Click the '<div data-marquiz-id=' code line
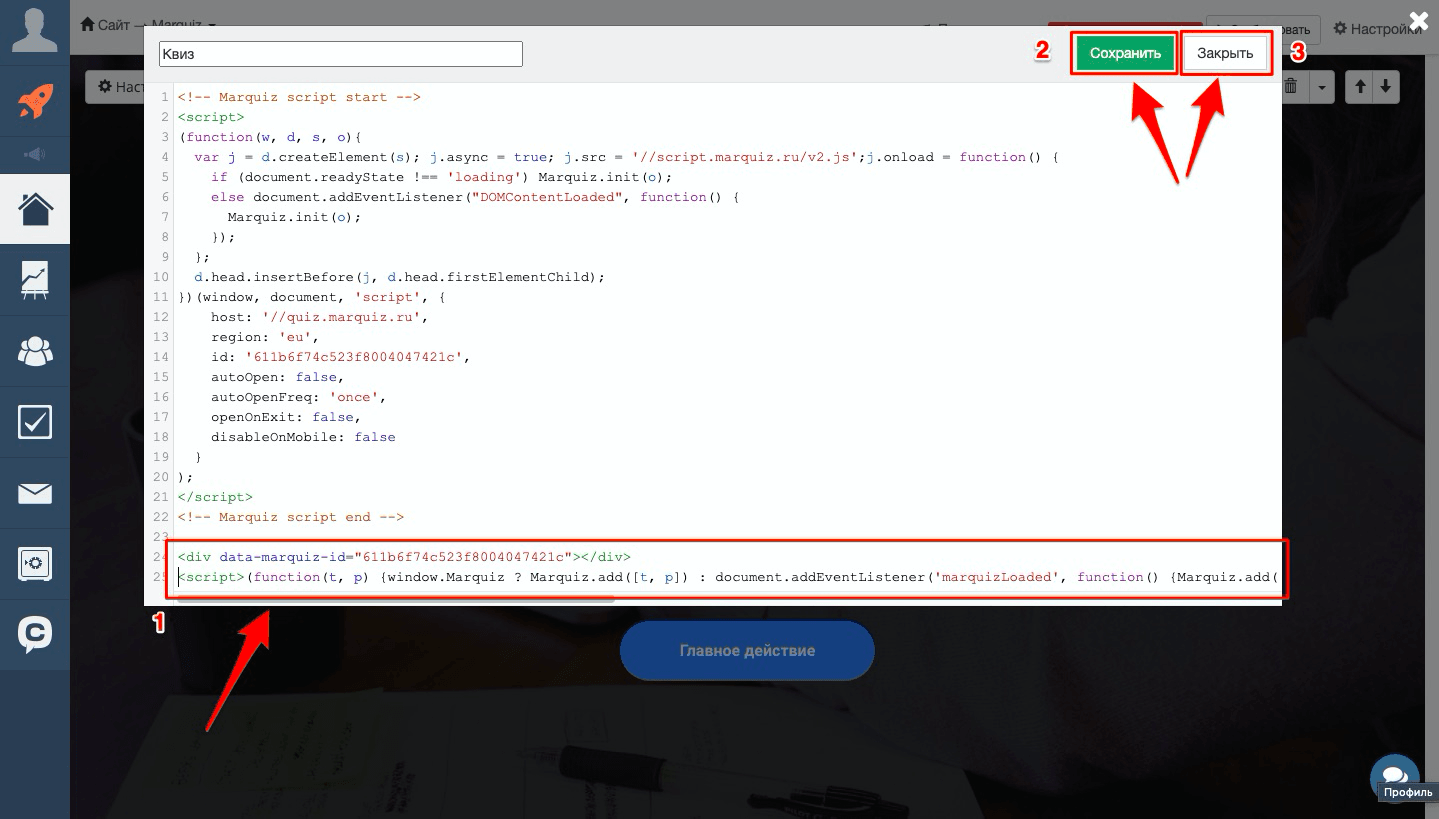The width and height of the screenshot is (1439, 819). click(404, 557)
